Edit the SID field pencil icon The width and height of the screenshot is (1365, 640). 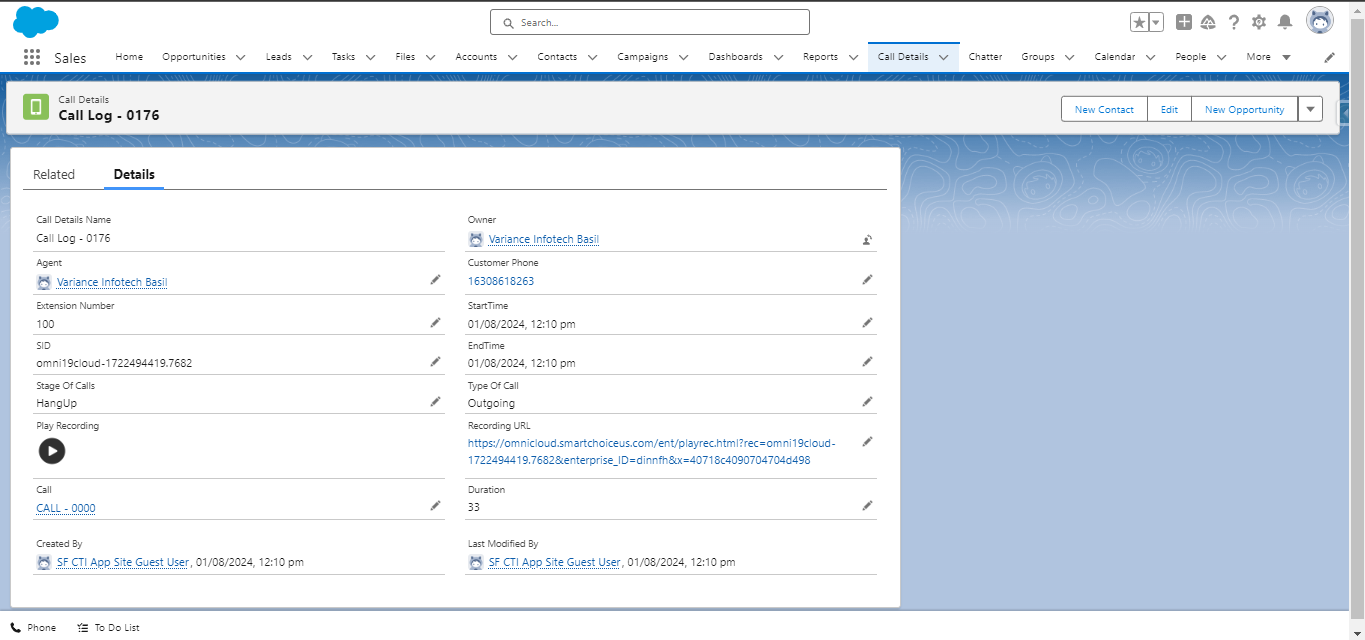pyautogui.click(x=435, y=361)
